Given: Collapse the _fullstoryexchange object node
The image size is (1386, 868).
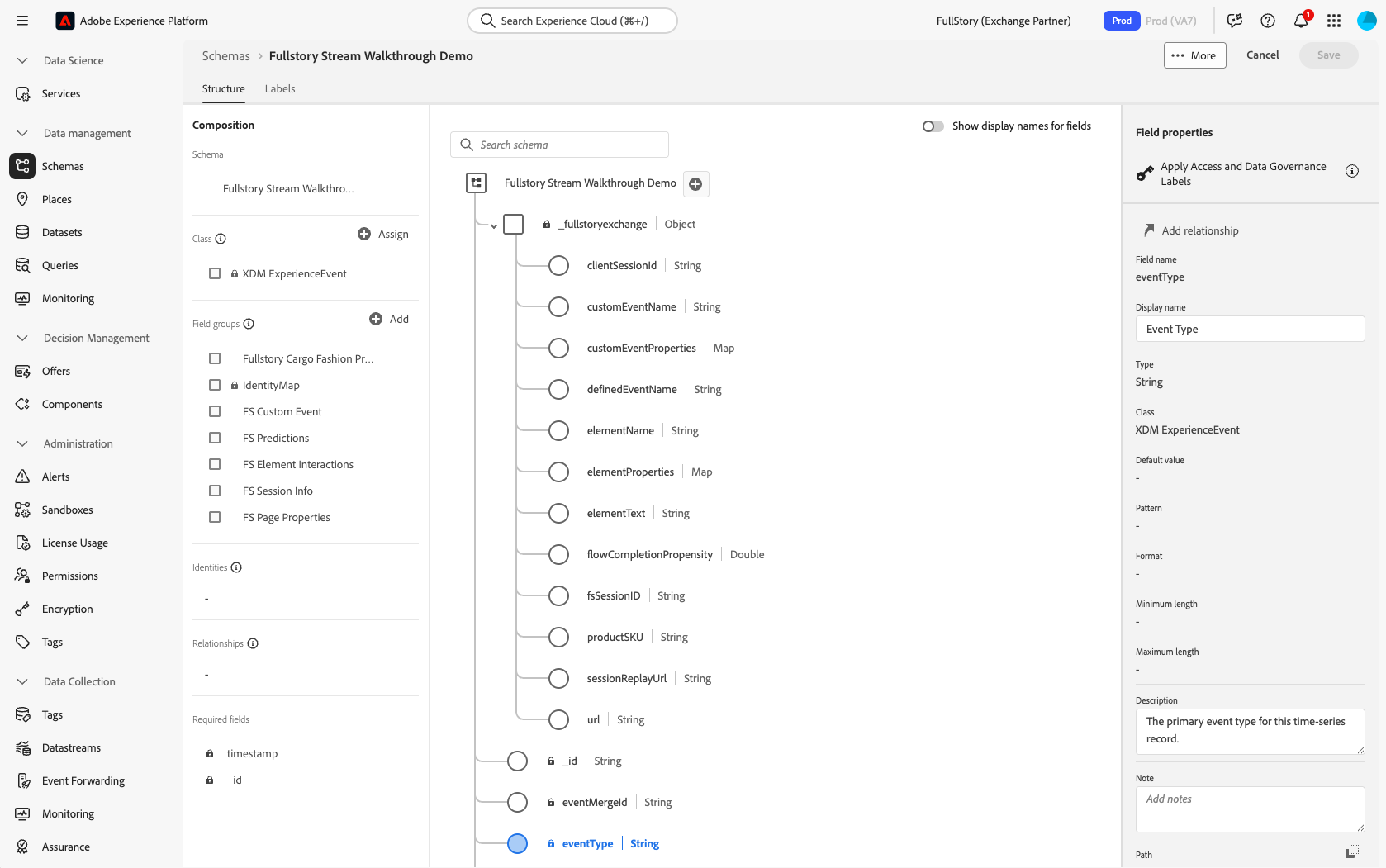Looking at the screenshot, I should click(x=494, y=225).
